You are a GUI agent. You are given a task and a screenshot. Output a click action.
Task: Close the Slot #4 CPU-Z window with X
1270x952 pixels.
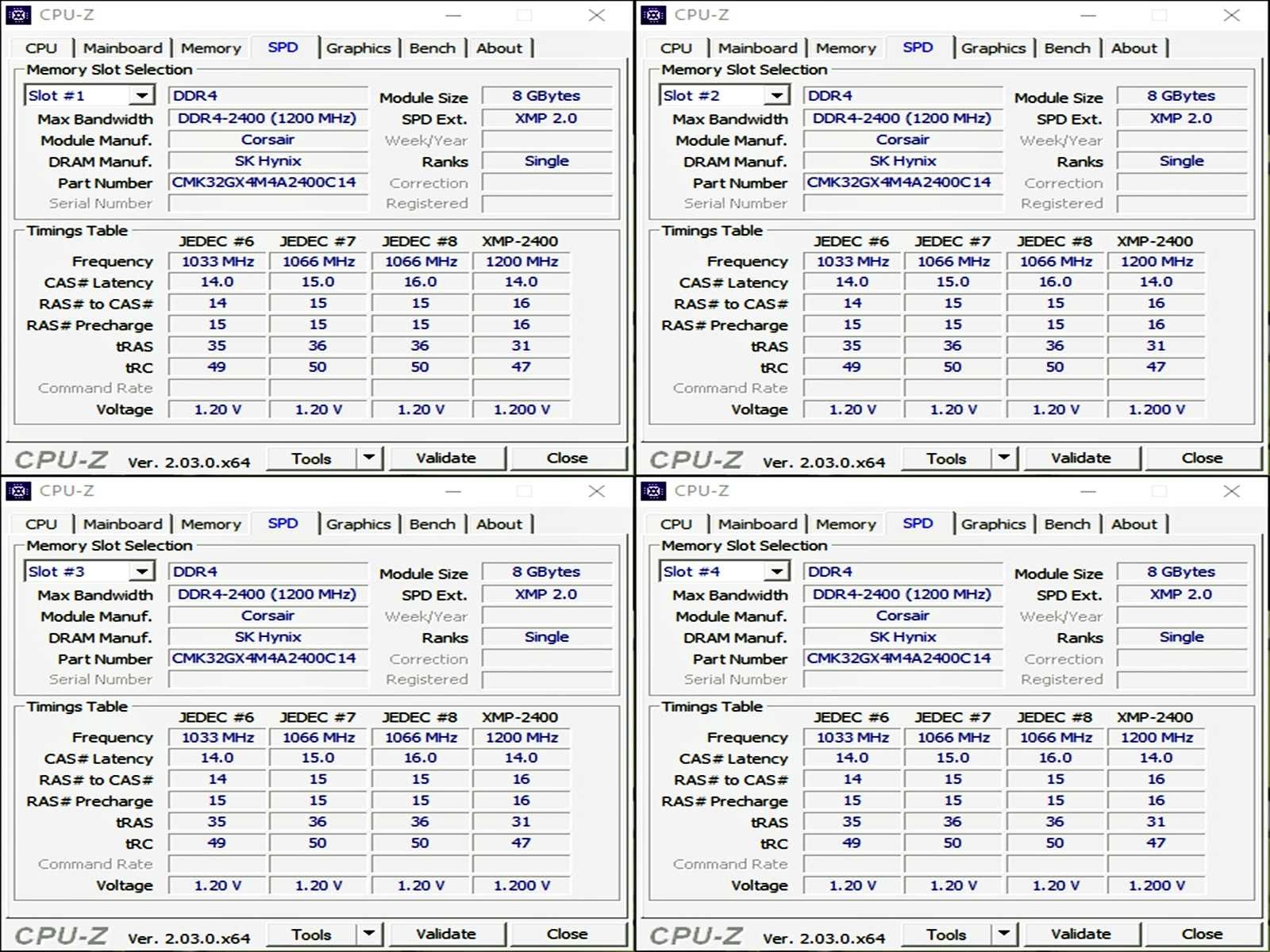tap(1232, 491)
